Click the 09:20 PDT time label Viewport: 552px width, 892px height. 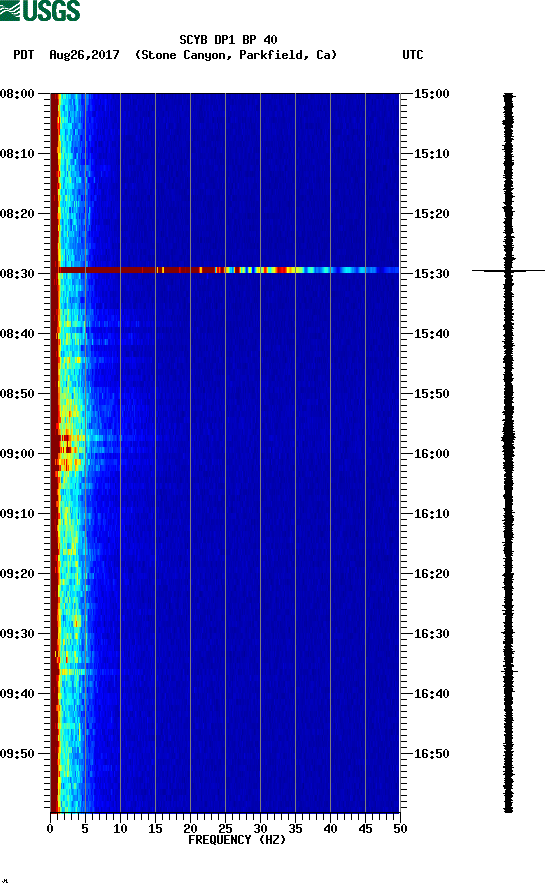(17, 574)
